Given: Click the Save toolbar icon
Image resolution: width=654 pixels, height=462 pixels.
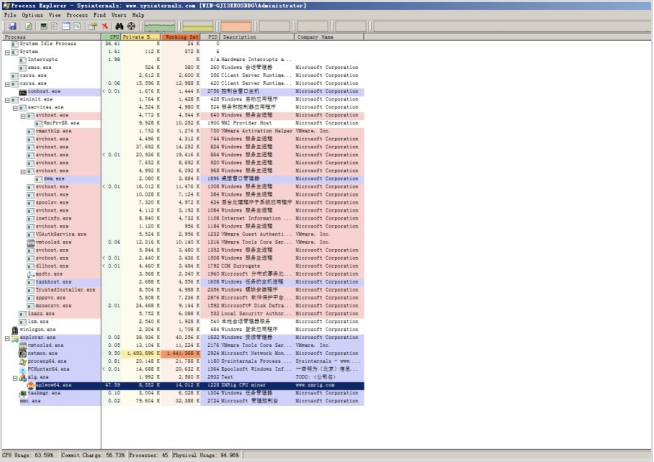Looking at the screenshot, I should 13,26.
